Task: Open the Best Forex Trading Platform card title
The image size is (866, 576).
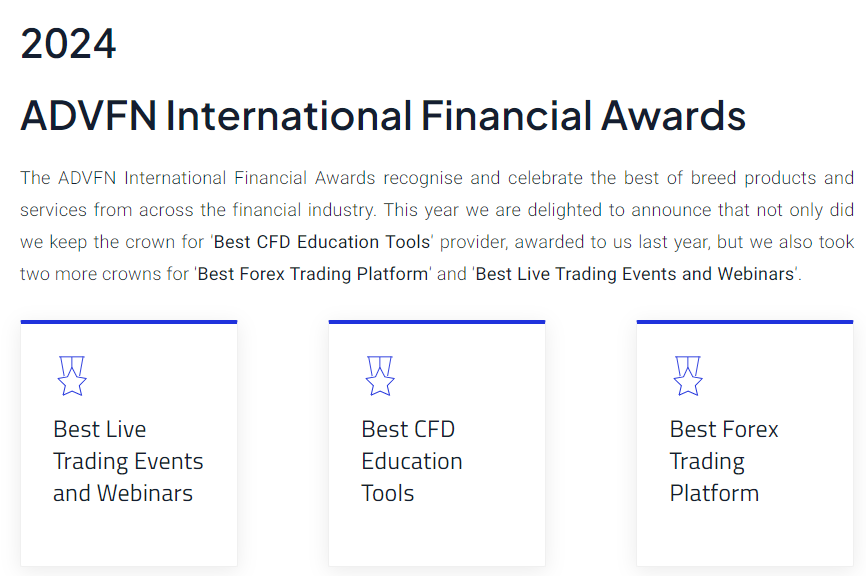Action: point(723,461)
